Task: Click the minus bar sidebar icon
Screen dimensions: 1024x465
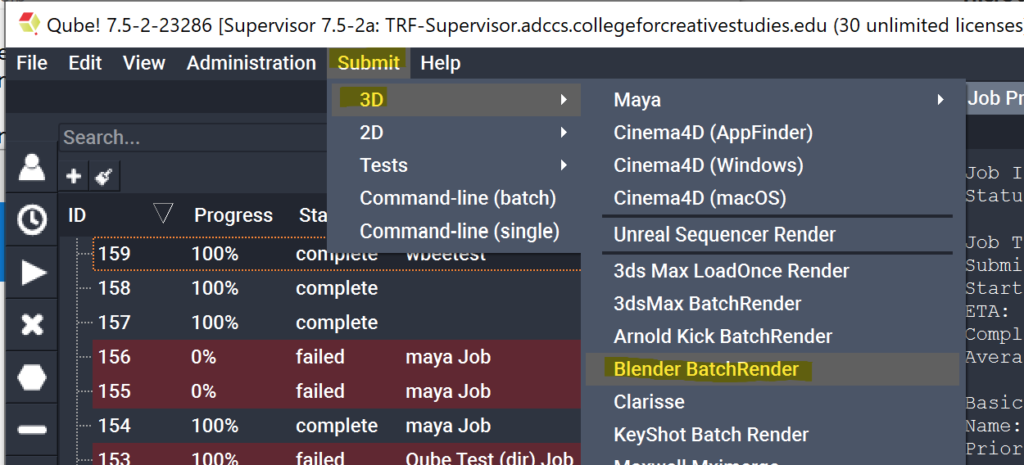Action: [33, 429]
